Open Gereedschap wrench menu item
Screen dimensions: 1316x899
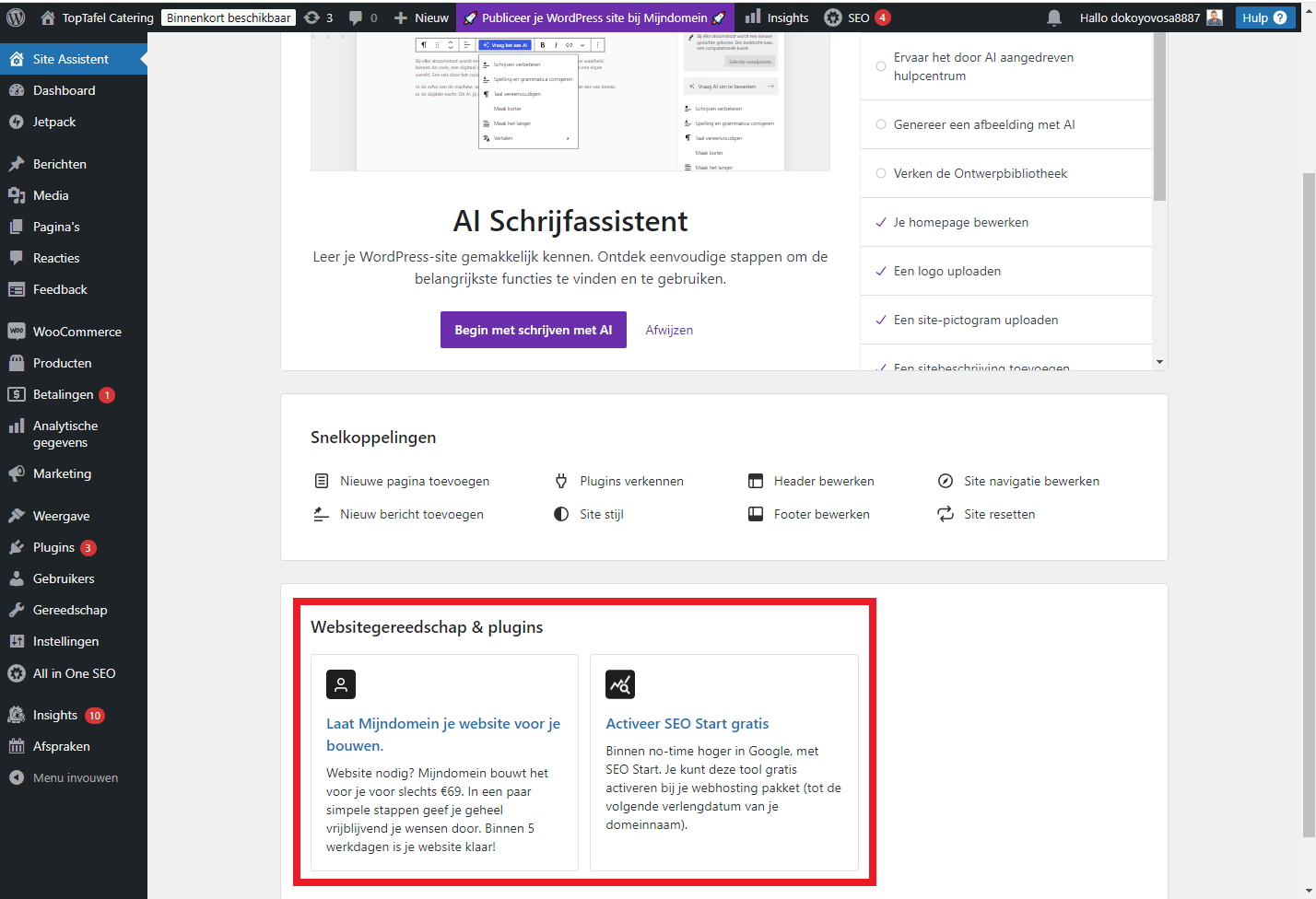pos(74,610)
